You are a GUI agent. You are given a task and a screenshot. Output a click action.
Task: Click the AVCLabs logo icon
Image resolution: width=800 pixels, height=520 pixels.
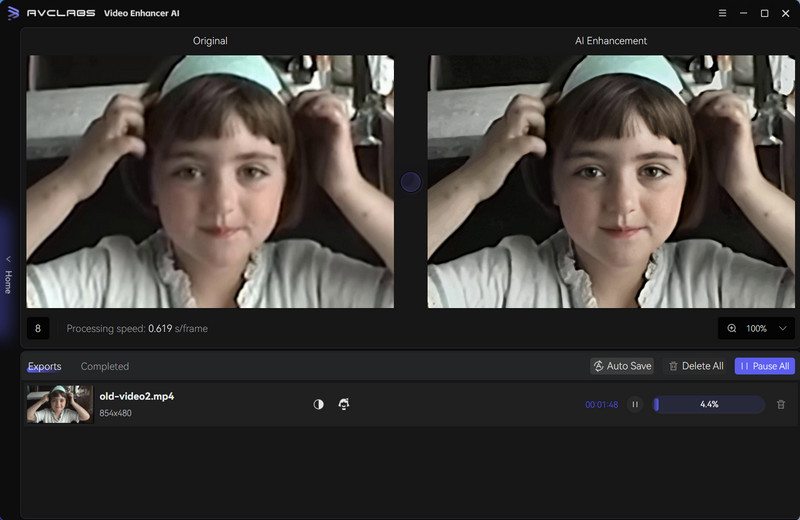pyautogui.click(x=13, y=13)
